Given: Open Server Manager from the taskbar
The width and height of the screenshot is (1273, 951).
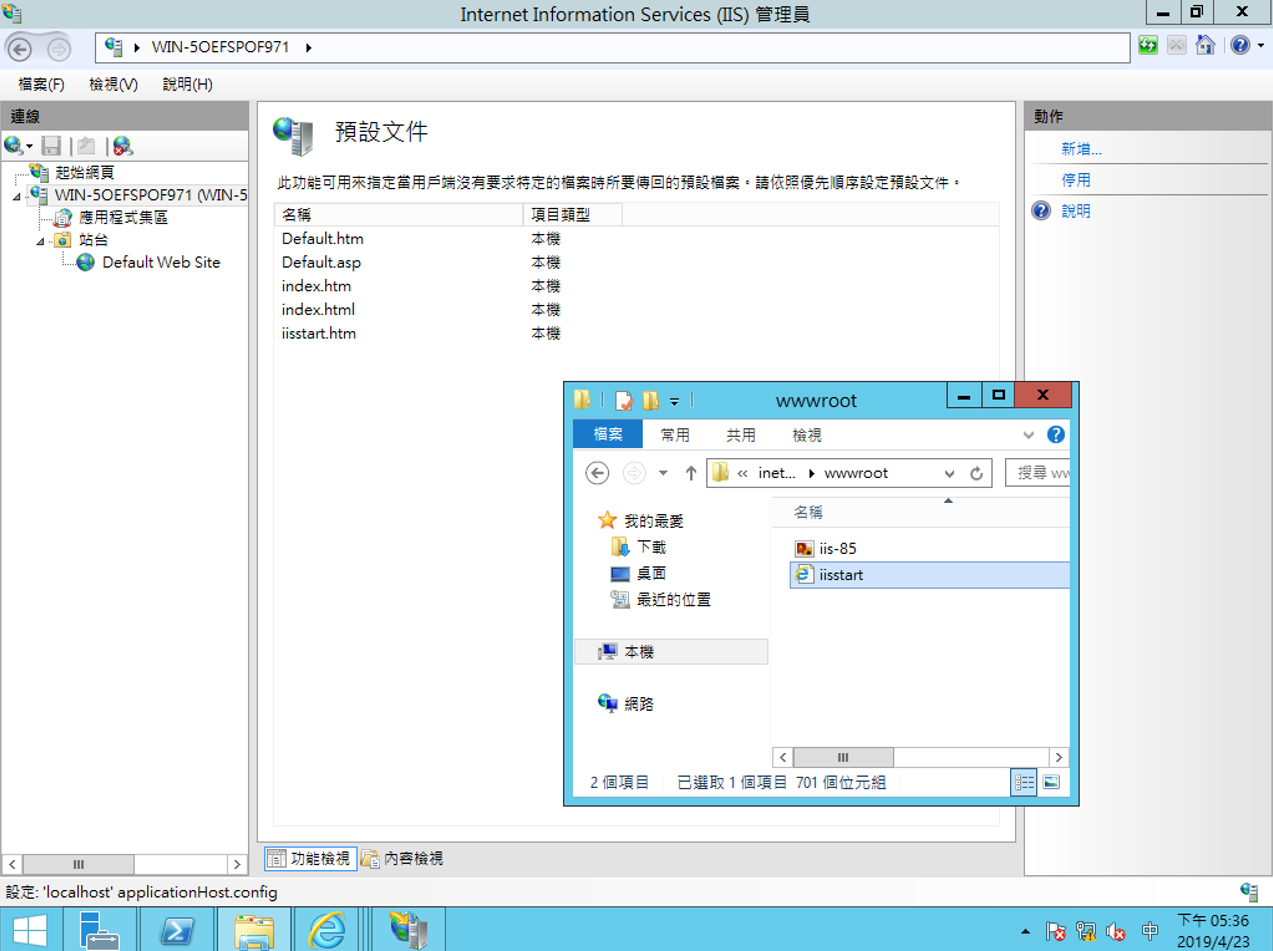Looking at the screenshot, I should pos(98,931).
